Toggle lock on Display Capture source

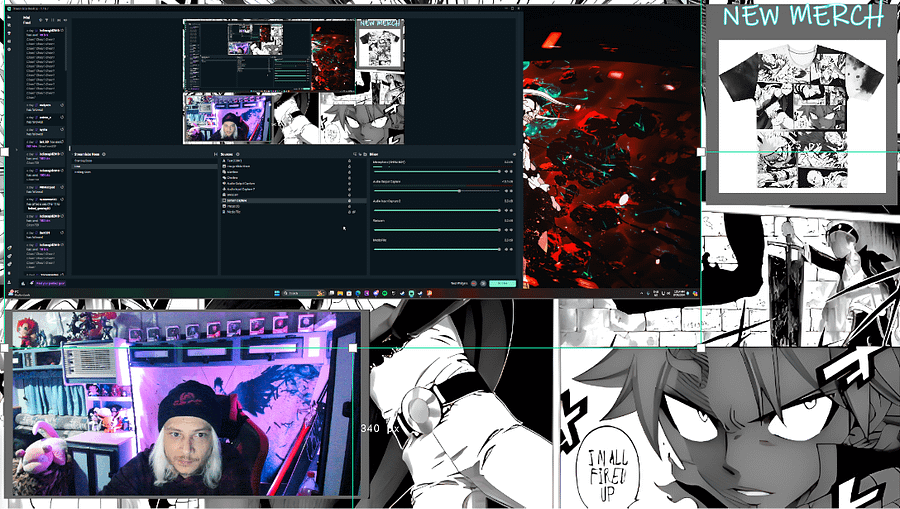click(x=349, y=201)
